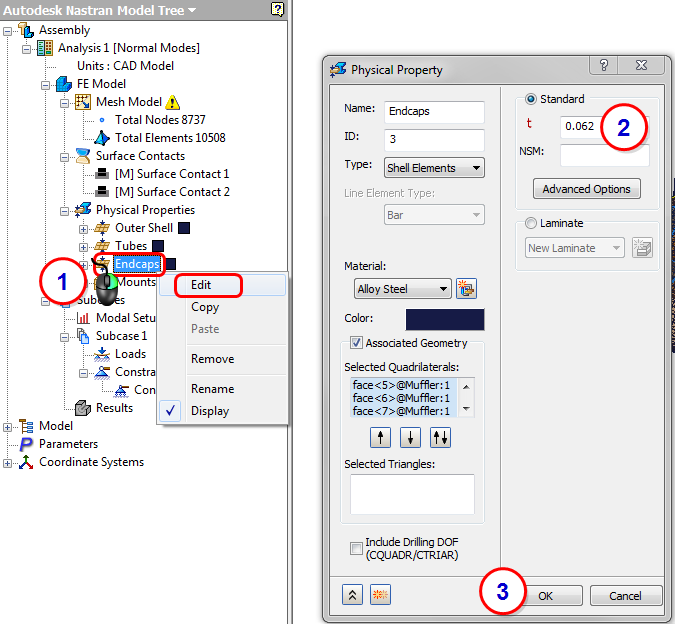Click the FE Model cube icon
Image resolution: width=675 pixels, height=624 pixels.
[x=64, y=84]
